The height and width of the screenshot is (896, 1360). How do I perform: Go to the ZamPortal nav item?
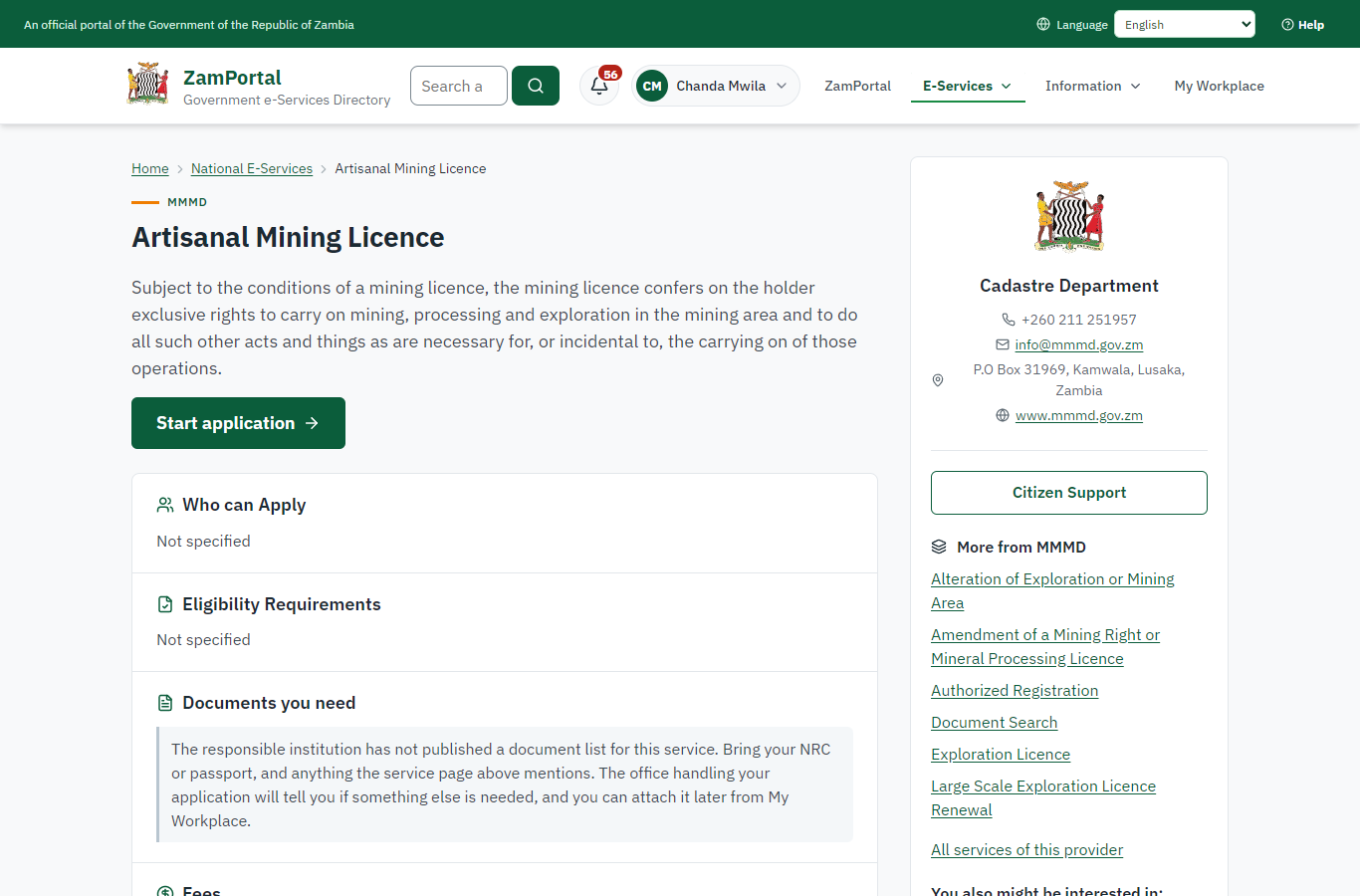[857, 86]
